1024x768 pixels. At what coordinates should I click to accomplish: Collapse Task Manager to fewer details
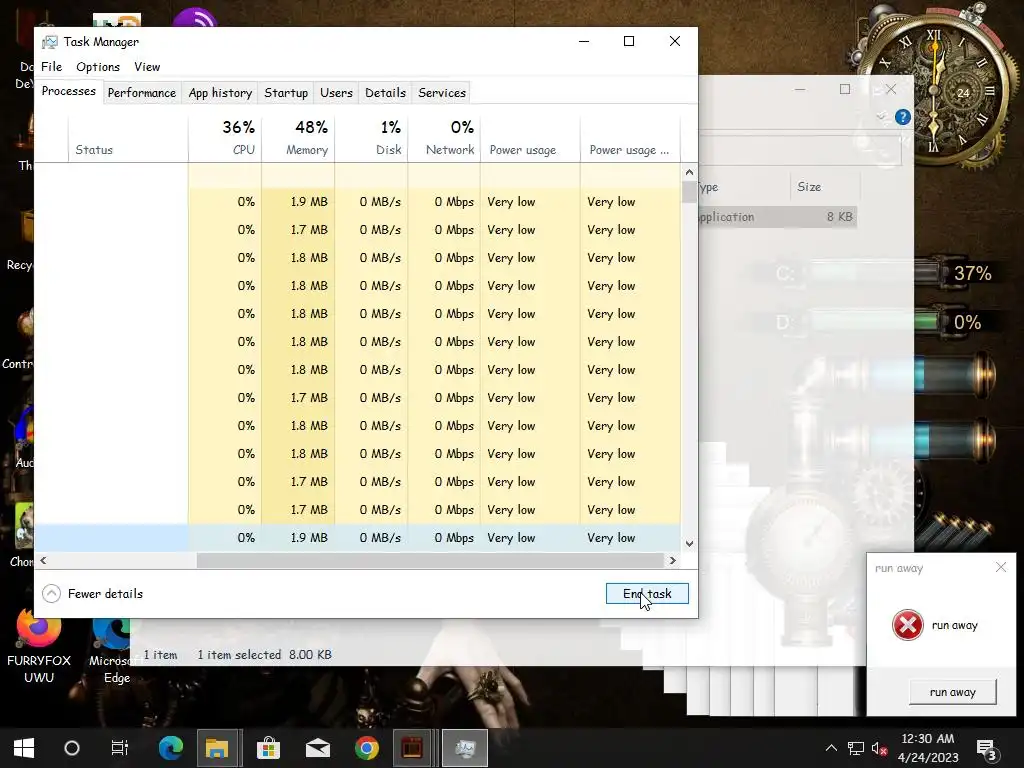click(x=92, y=593)
